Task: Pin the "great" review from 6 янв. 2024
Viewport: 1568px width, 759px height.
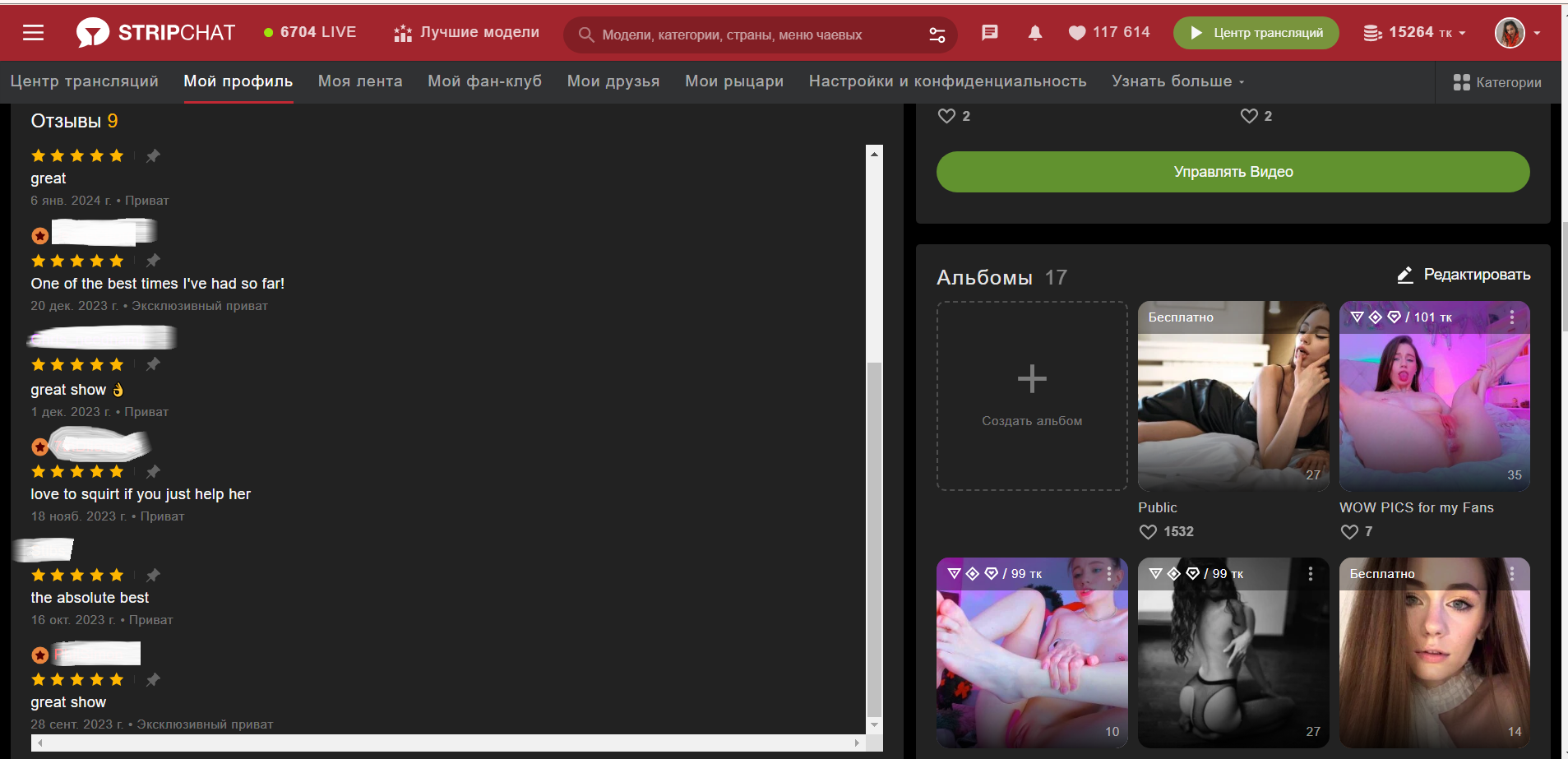Action: [x=153, y=155]
